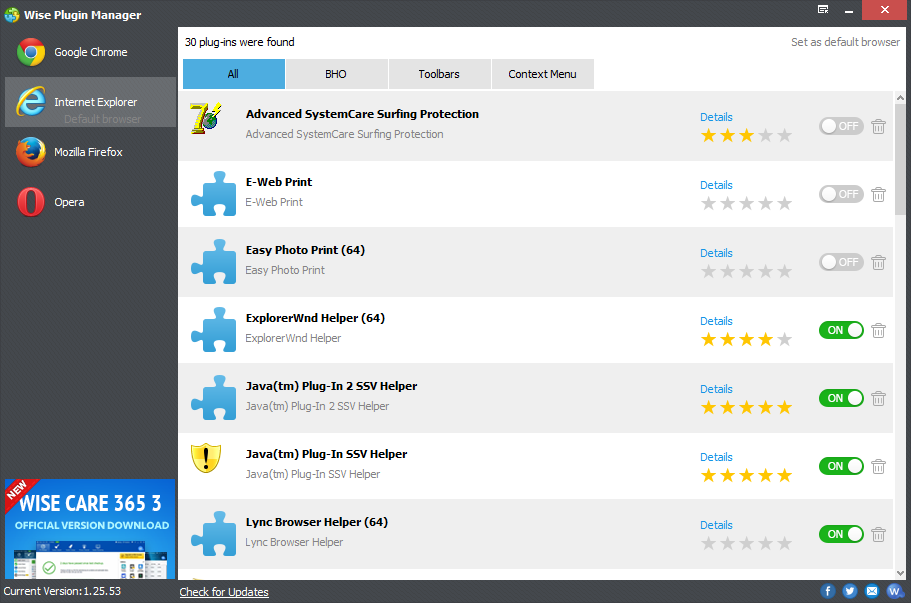Open the Twitter icon in the status bar
This screenshot has height=603, width=911.
(x=850, y=591)
